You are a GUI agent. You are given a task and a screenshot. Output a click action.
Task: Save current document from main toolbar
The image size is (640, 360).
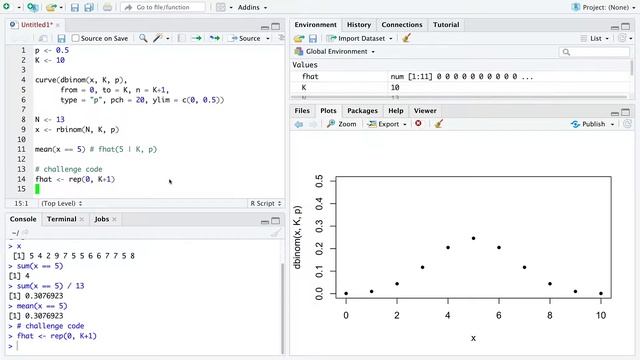74,7
